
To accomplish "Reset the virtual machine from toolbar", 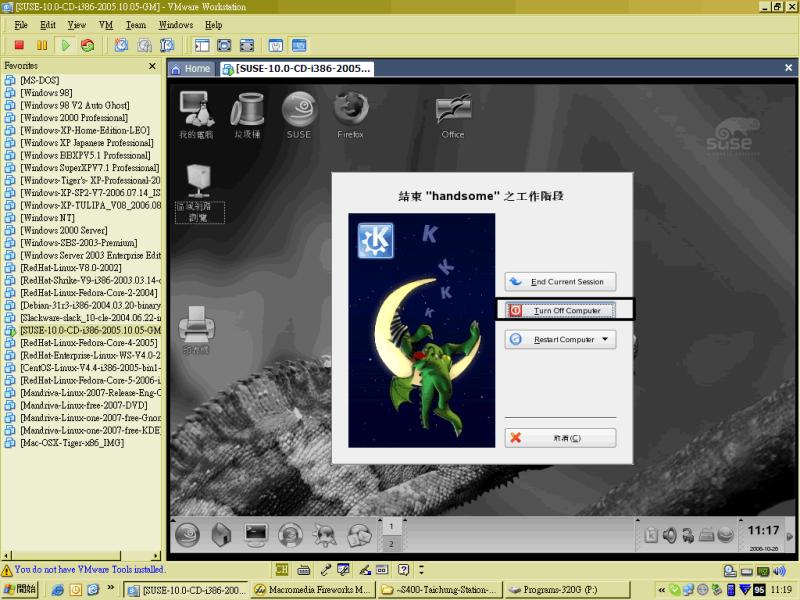I will 88,45.
